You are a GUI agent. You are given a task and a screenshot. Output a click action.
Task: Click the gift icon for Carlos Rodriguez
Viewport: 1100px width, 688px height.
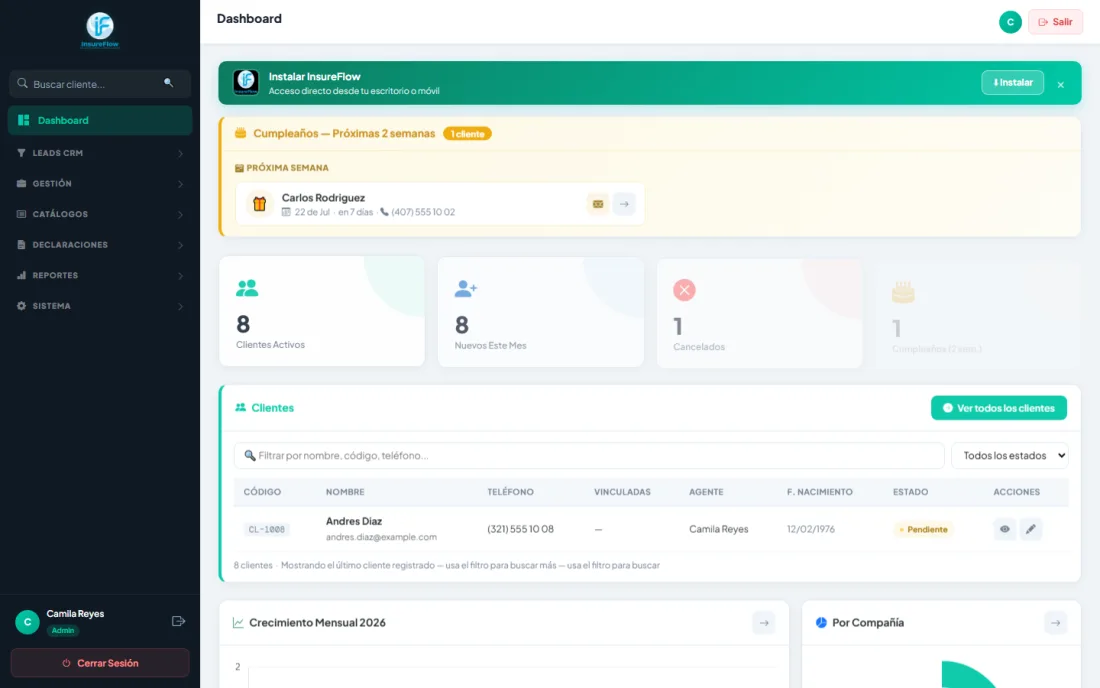click(260, 204)
